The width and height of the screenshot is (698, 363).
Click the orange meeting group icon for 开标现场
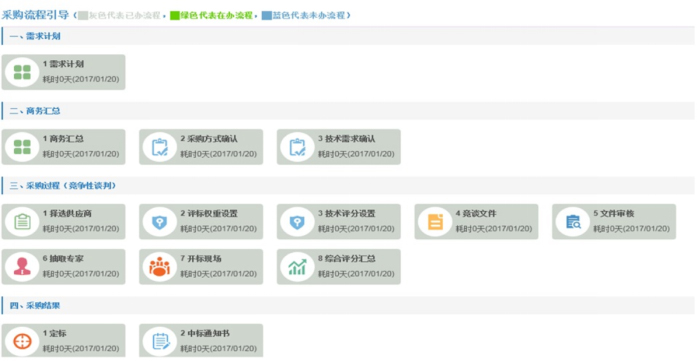[x=159, y=267]
